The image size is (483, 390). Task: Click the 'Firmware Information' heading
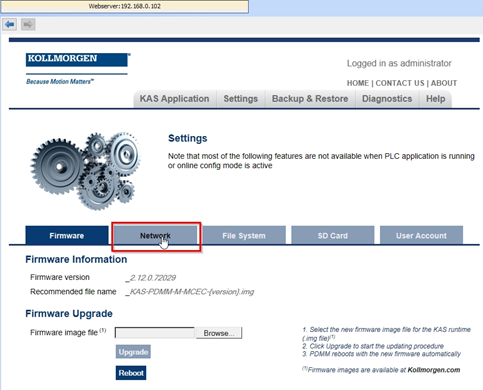[x=76, y=259]
